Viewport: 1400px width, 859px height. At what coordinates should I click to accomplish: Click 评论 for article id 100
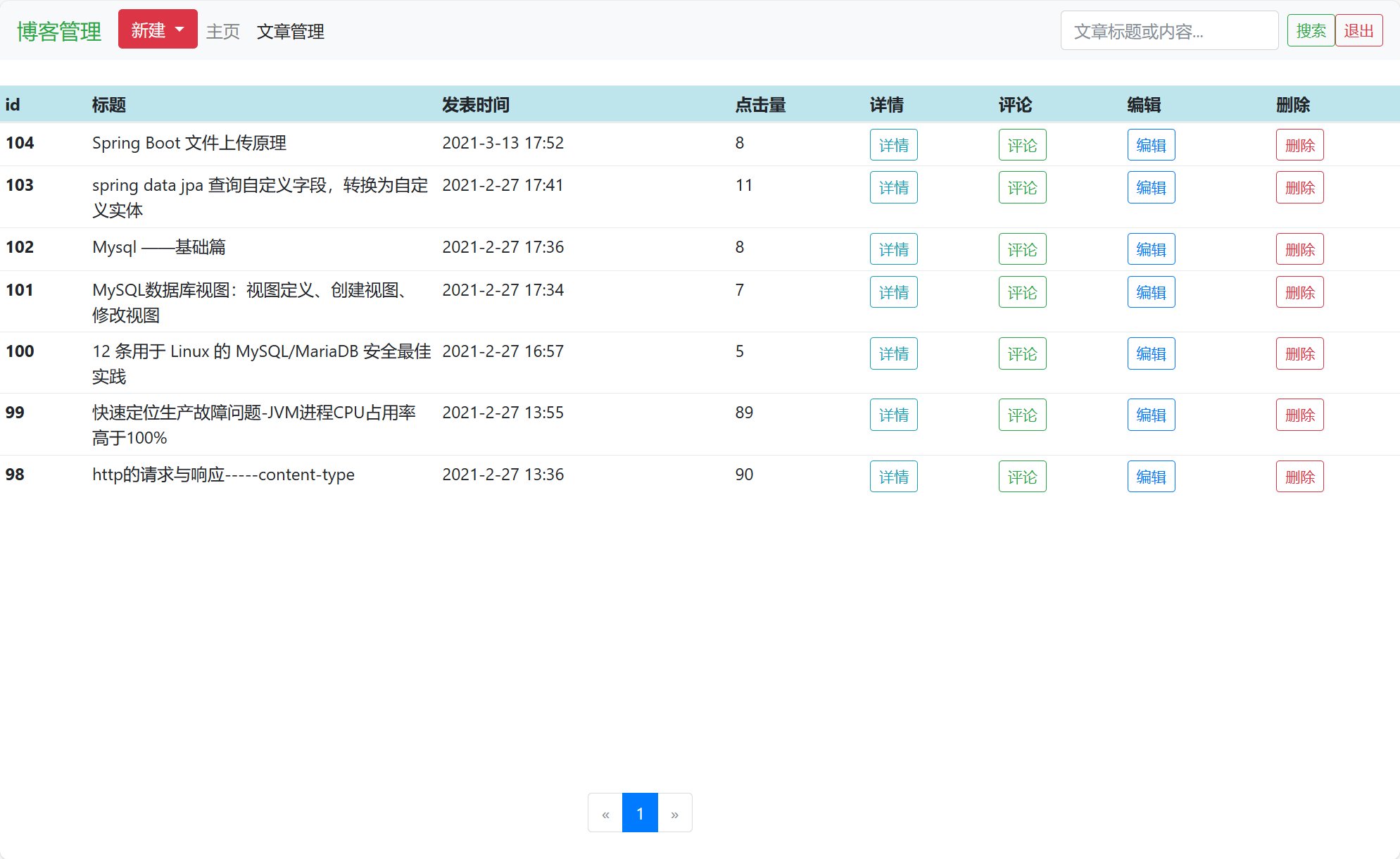click(x=1022, y=353)
